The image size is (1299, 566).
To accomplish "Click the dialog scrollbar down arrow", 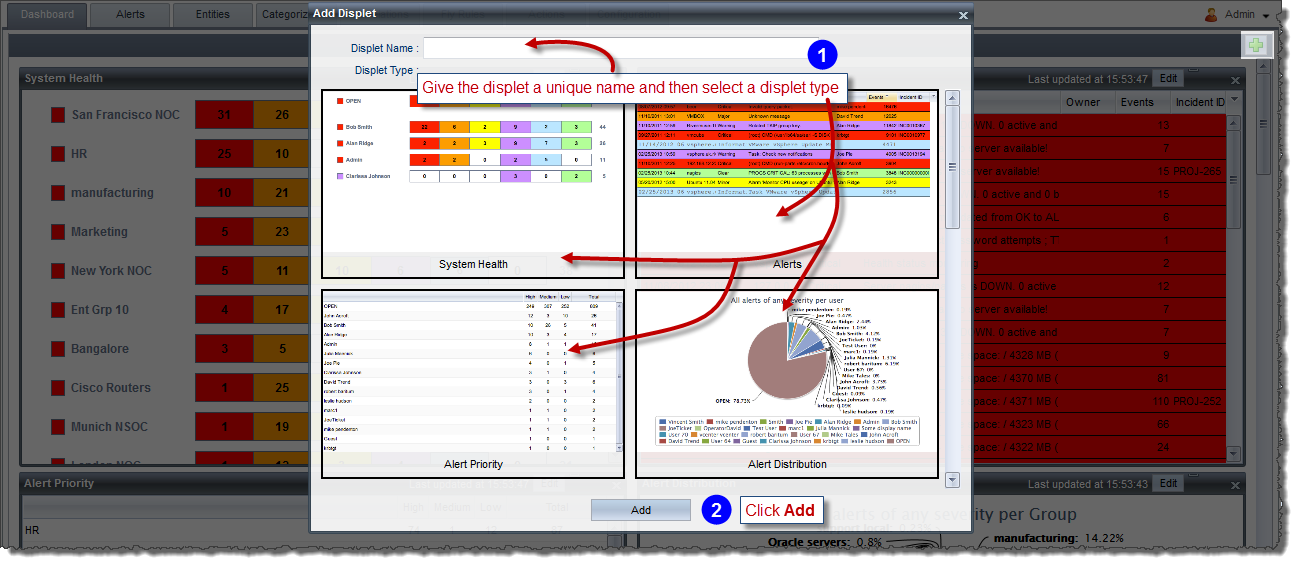I will [952, 480].
